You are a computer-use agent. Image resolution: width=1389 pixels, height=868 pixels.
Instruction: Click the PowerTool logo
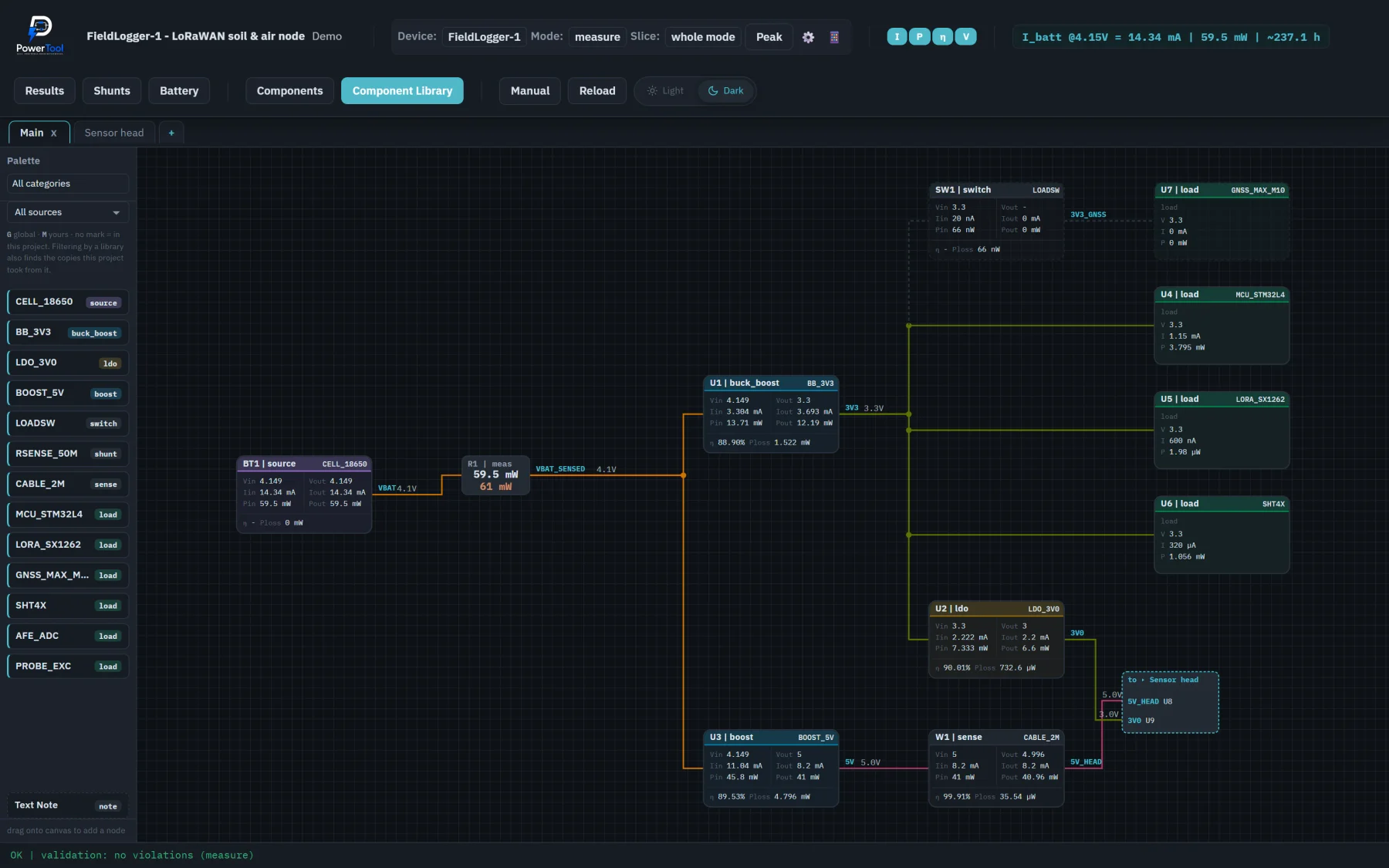40,35
